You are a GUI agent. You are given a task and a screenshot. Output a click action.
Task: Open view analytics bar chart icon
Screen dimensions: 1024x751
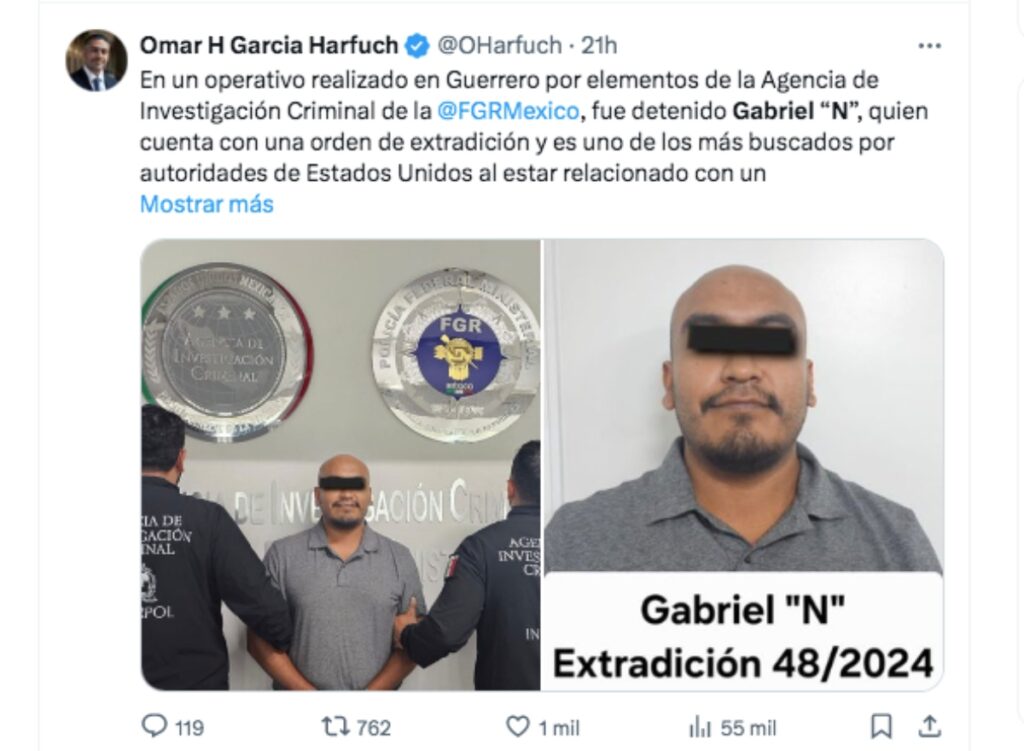699,727
